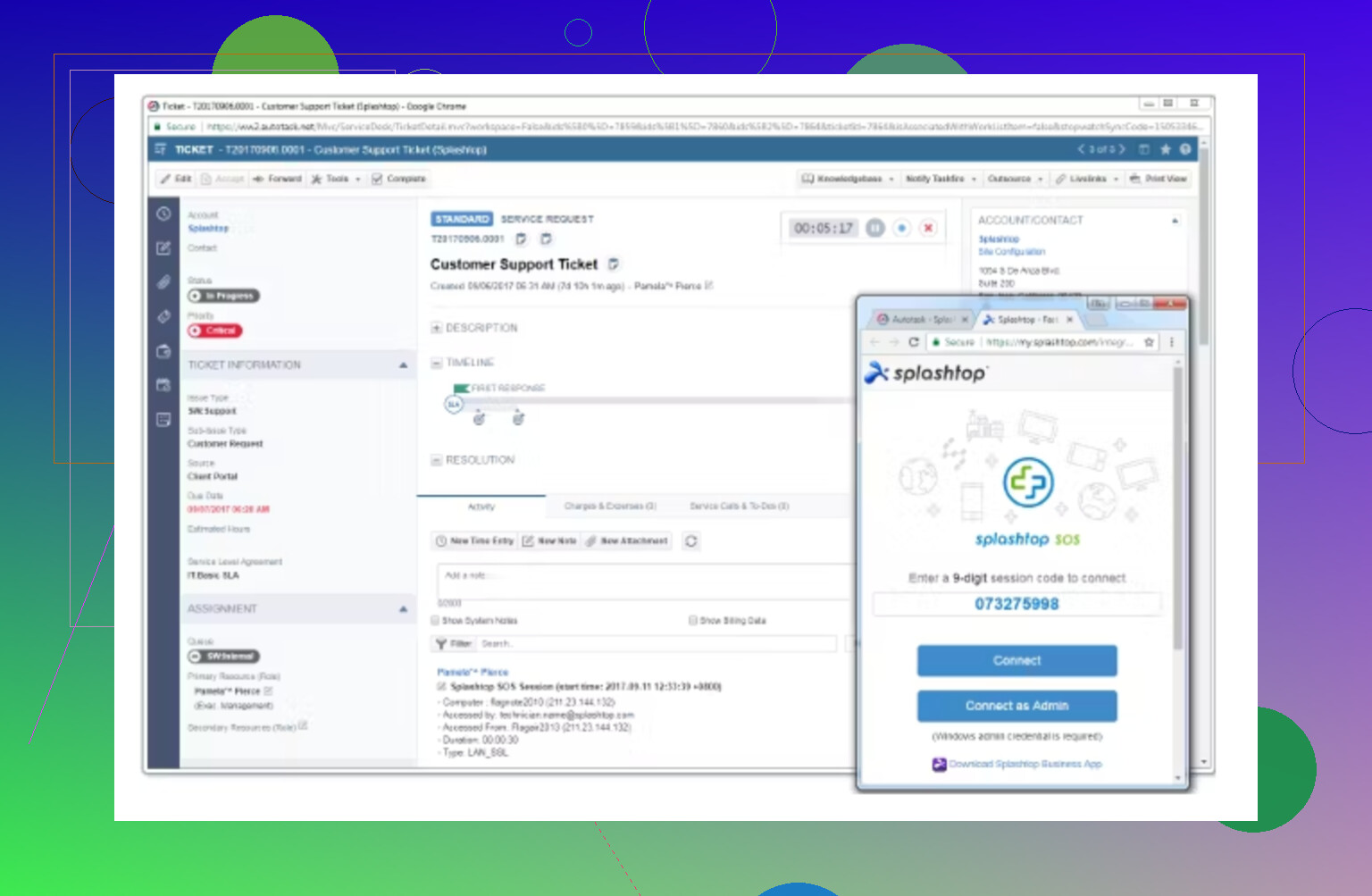Open the Download Splashtop Business App link
The width and height of the screenshot is (1372, 896).
[1025, 764]
